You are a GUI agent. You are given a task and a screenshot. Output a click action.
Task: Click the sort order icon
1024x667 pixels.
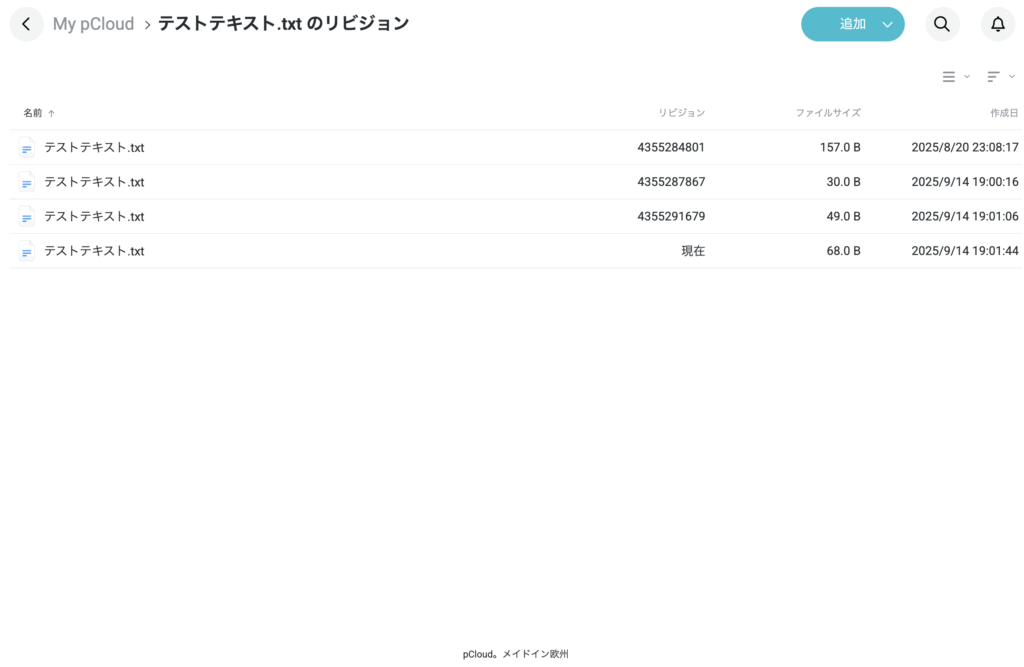(993, 76)
